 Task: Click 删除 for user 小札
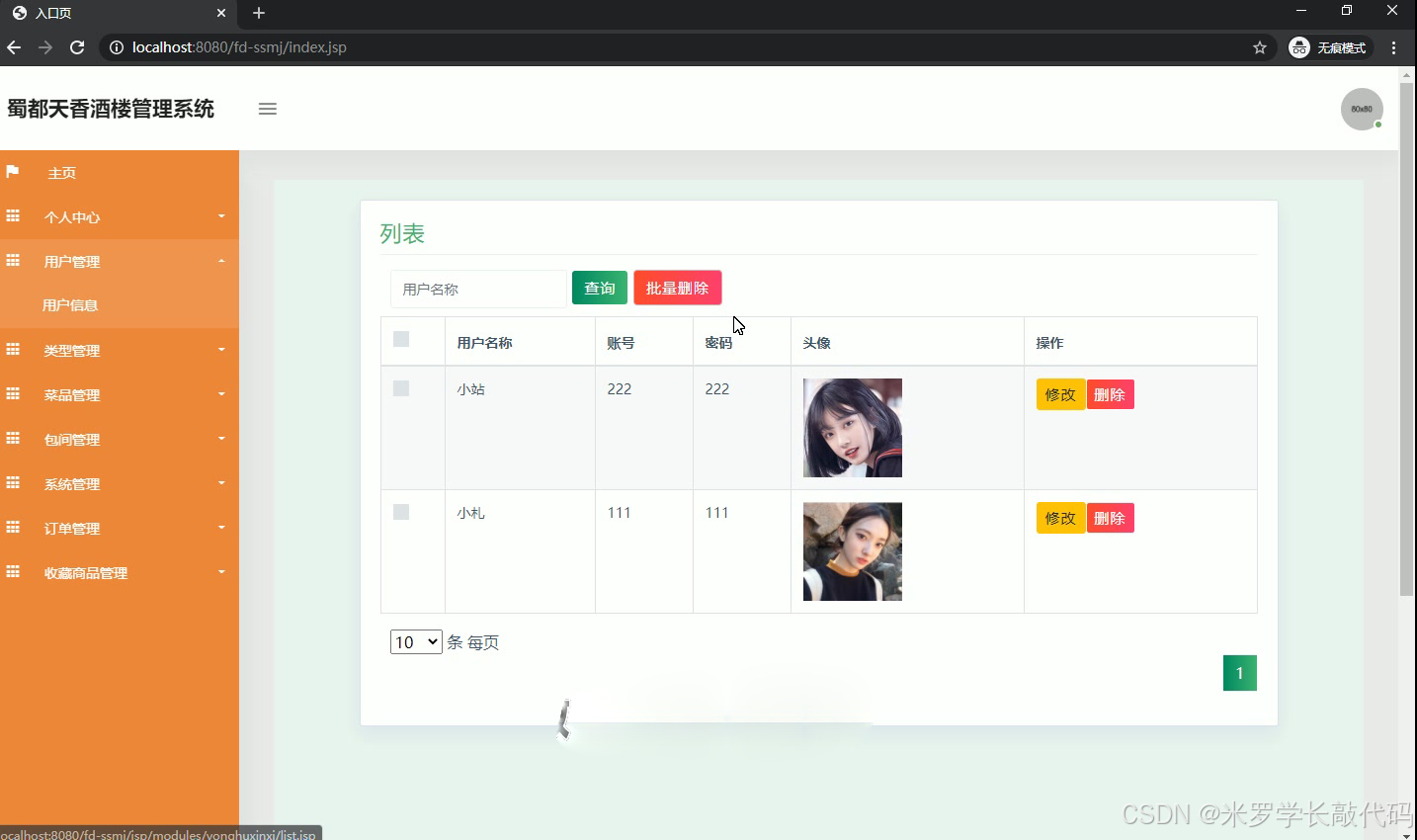click(x=1110, y=518)
